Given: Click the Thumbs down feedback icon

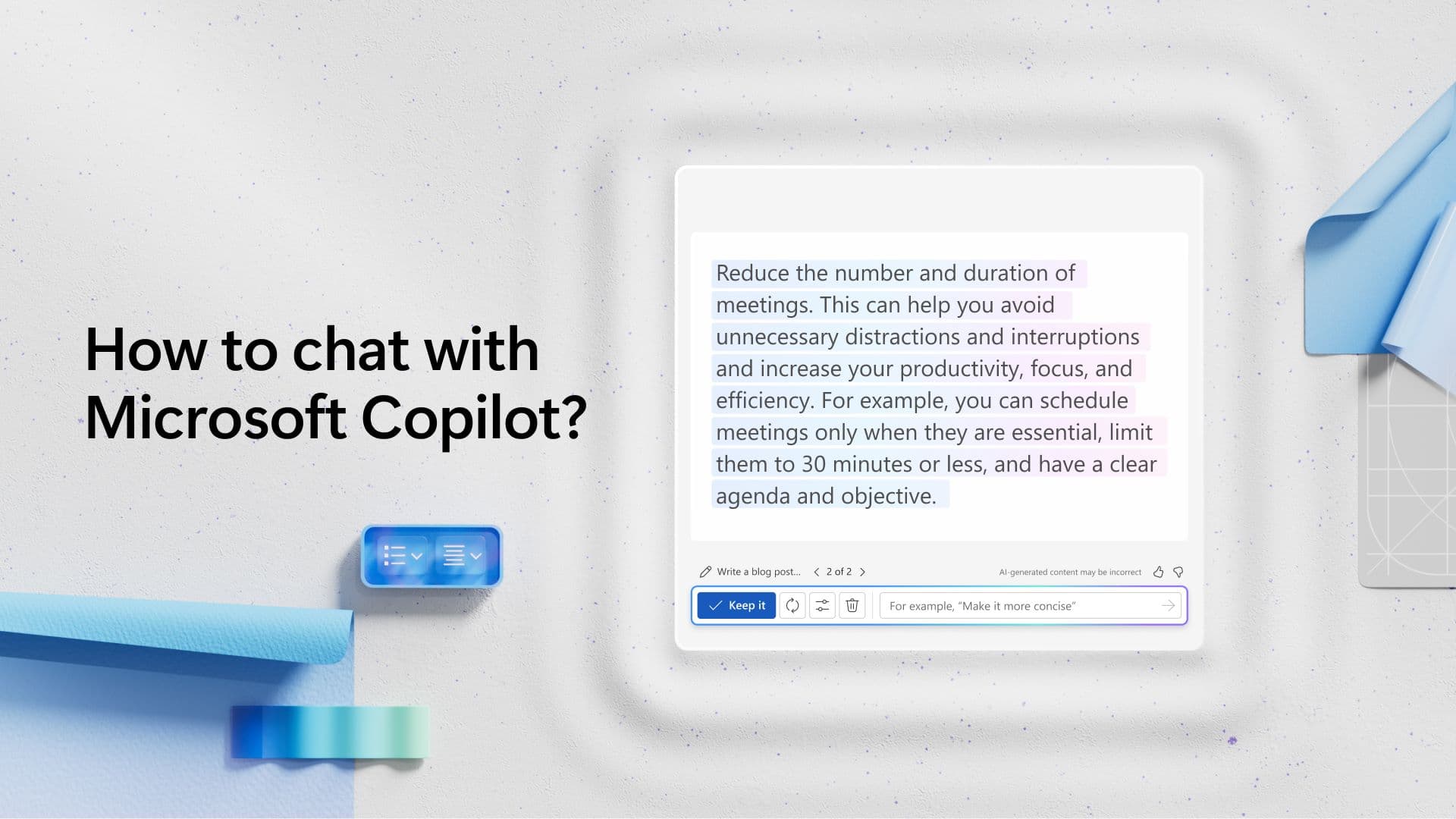Looking at the screenshot, I should 1178,571.
